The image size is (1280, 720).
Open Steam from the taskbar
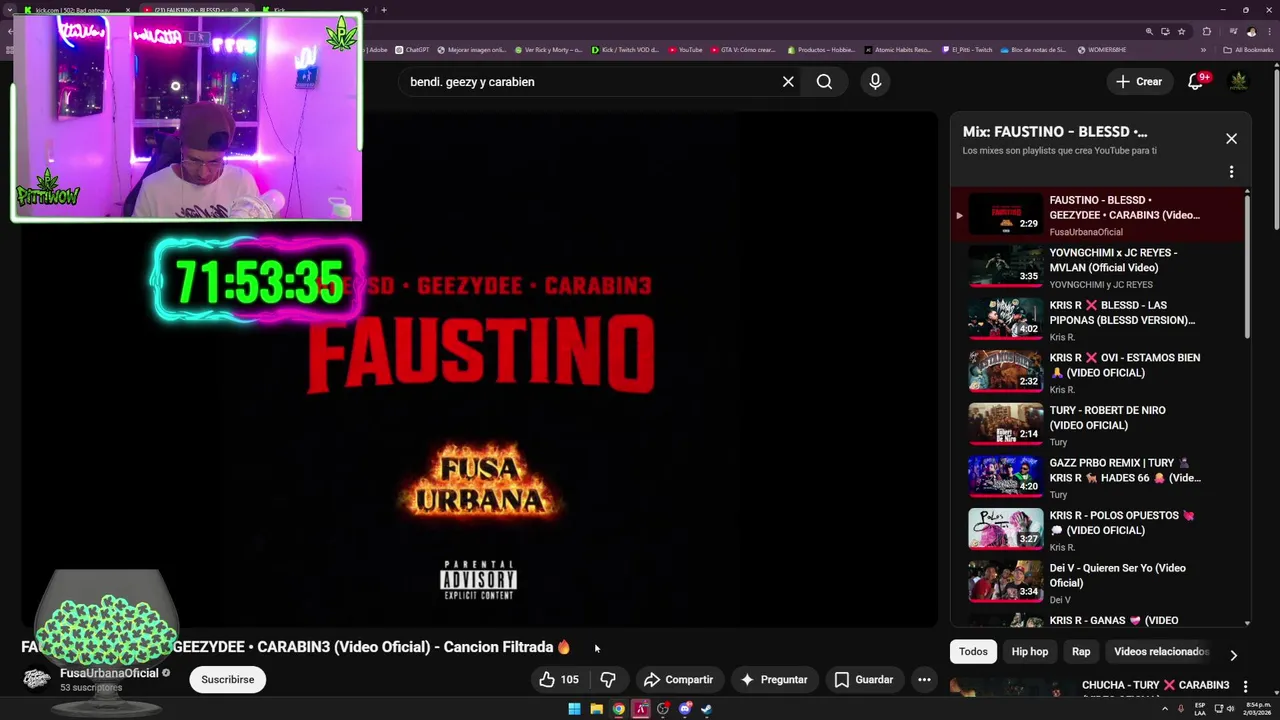click(x=706, y=709)
